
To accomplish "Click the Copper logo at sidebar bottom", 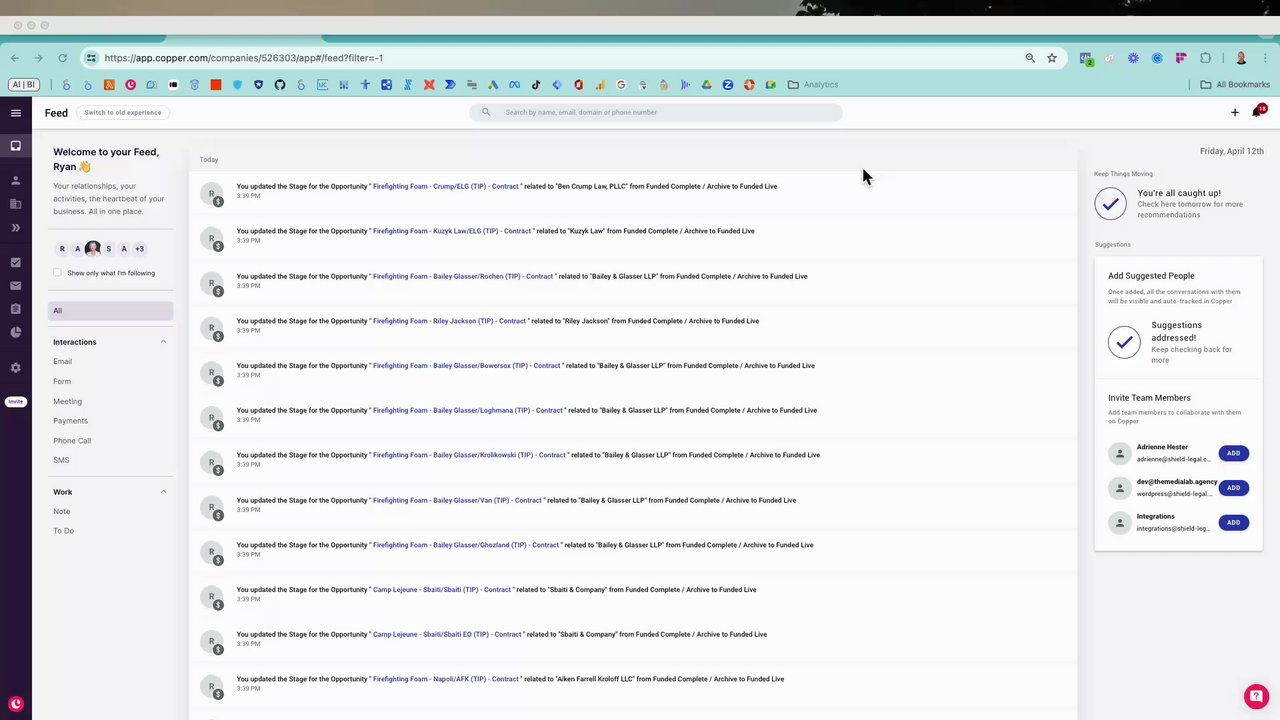I will coord(15,704).
